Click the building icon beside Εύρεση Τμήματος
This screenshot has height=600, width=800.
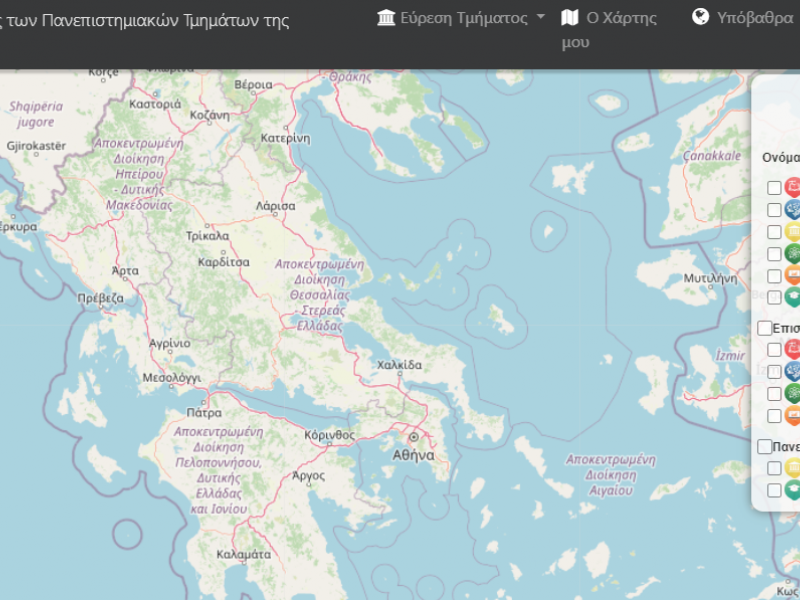386,18
